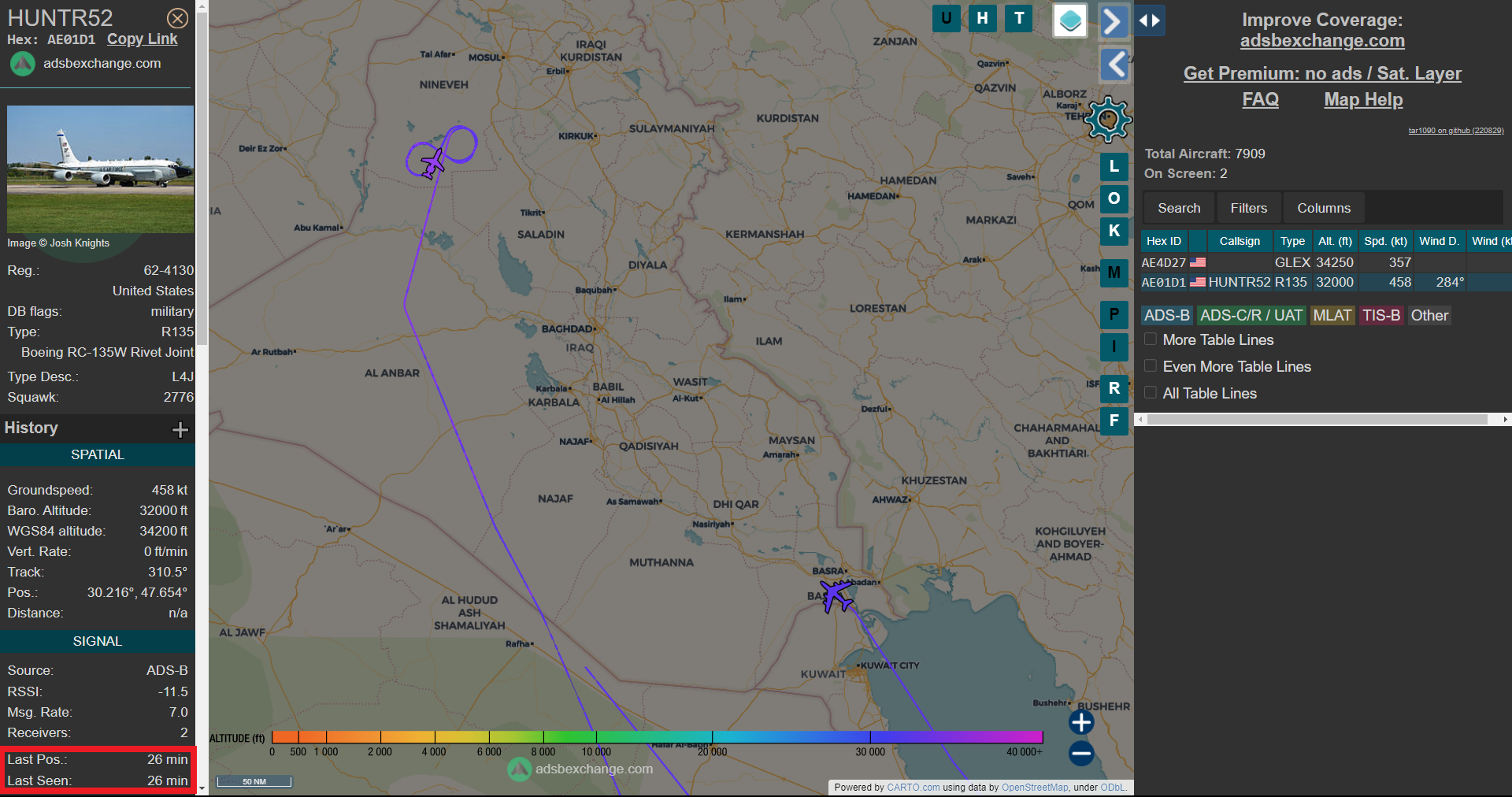Close the HUNTR52 aircraft info panel
This screenshot has width=1512, height=797.
pyautogui.click(x=178, y=18)
